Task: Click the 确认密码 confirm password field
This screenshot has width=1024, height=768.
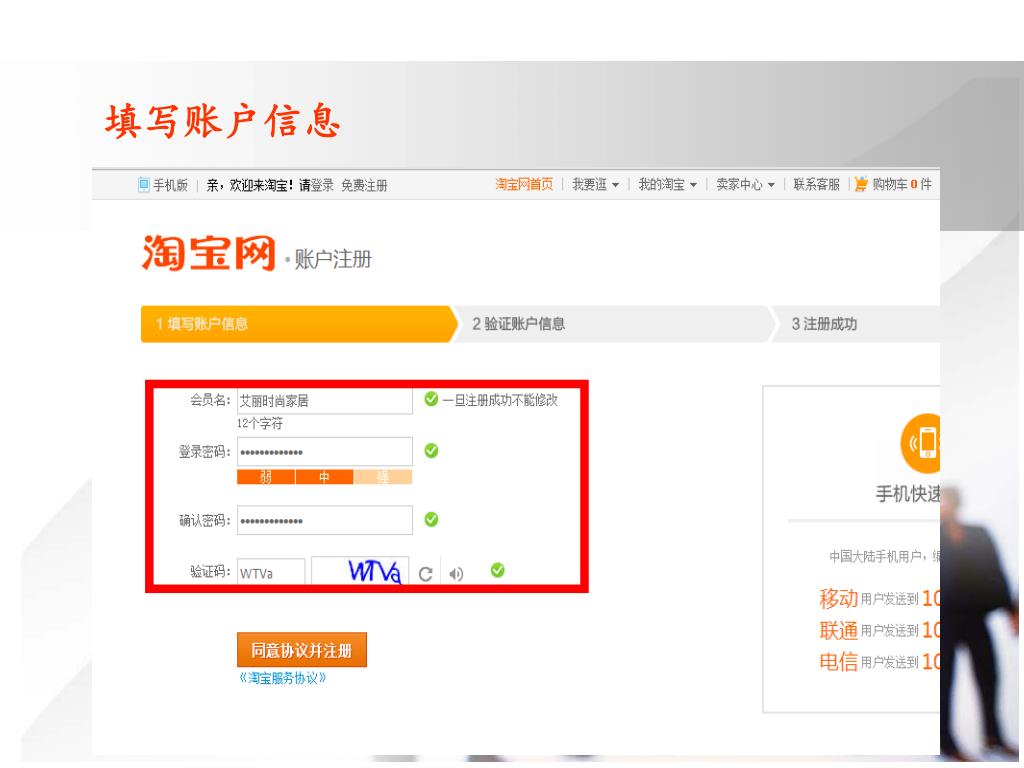Action: (325, 520)
